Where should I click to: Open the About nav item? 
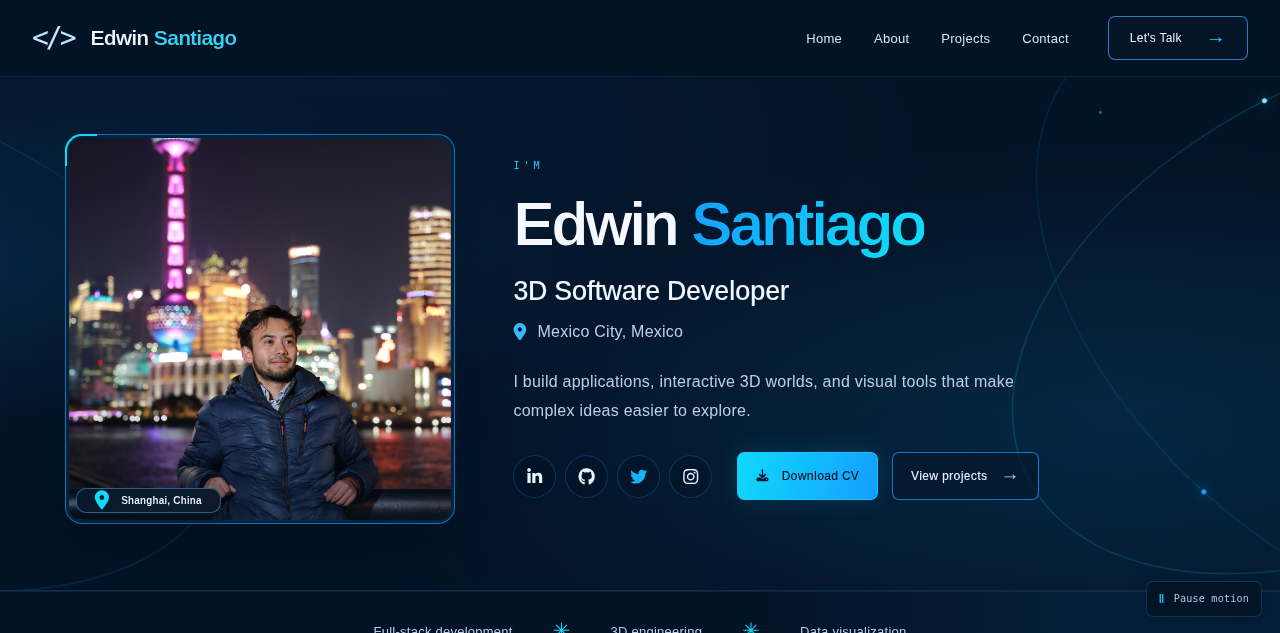tap(891, 38)
